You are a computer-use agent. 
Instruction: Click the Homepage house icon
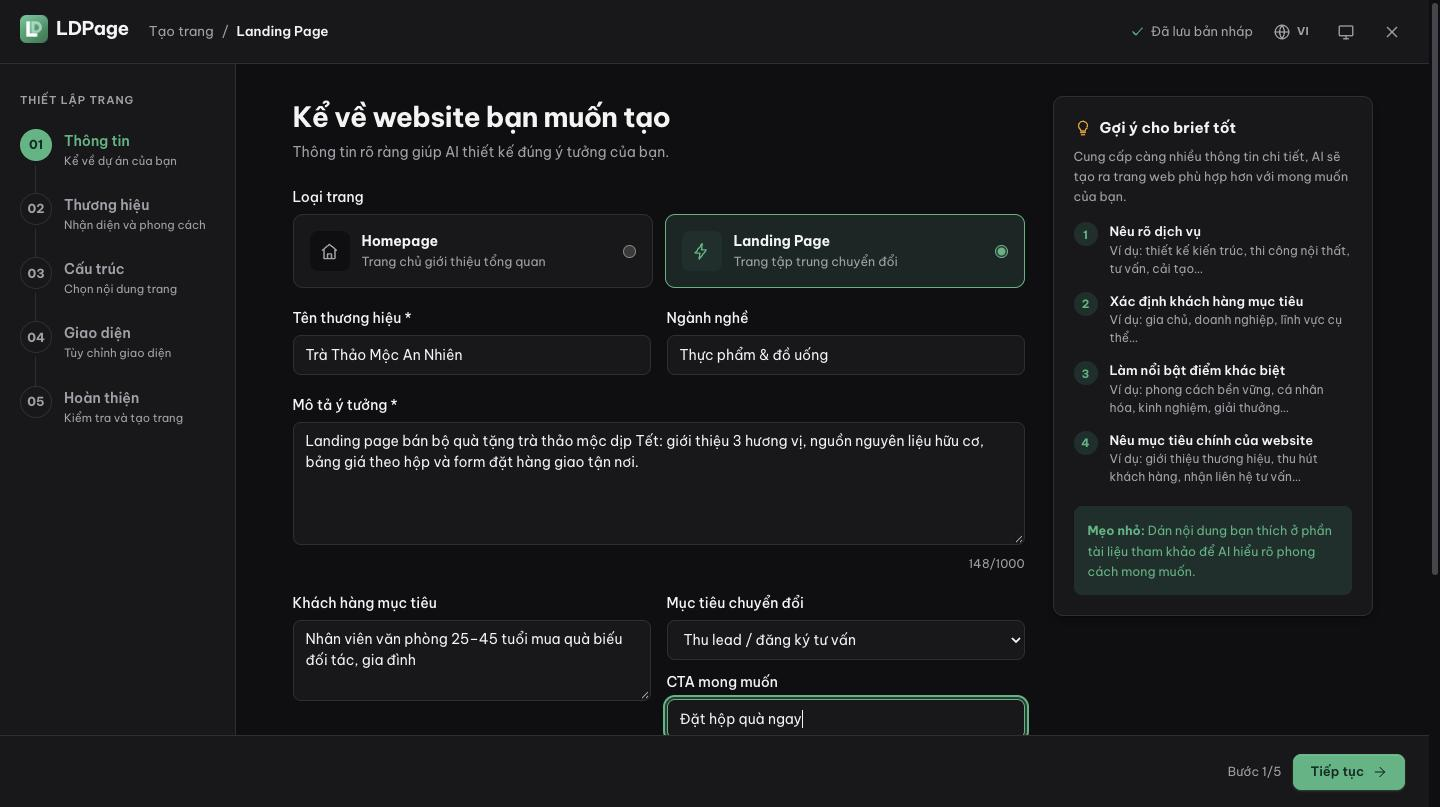click(x=330, y=251)
